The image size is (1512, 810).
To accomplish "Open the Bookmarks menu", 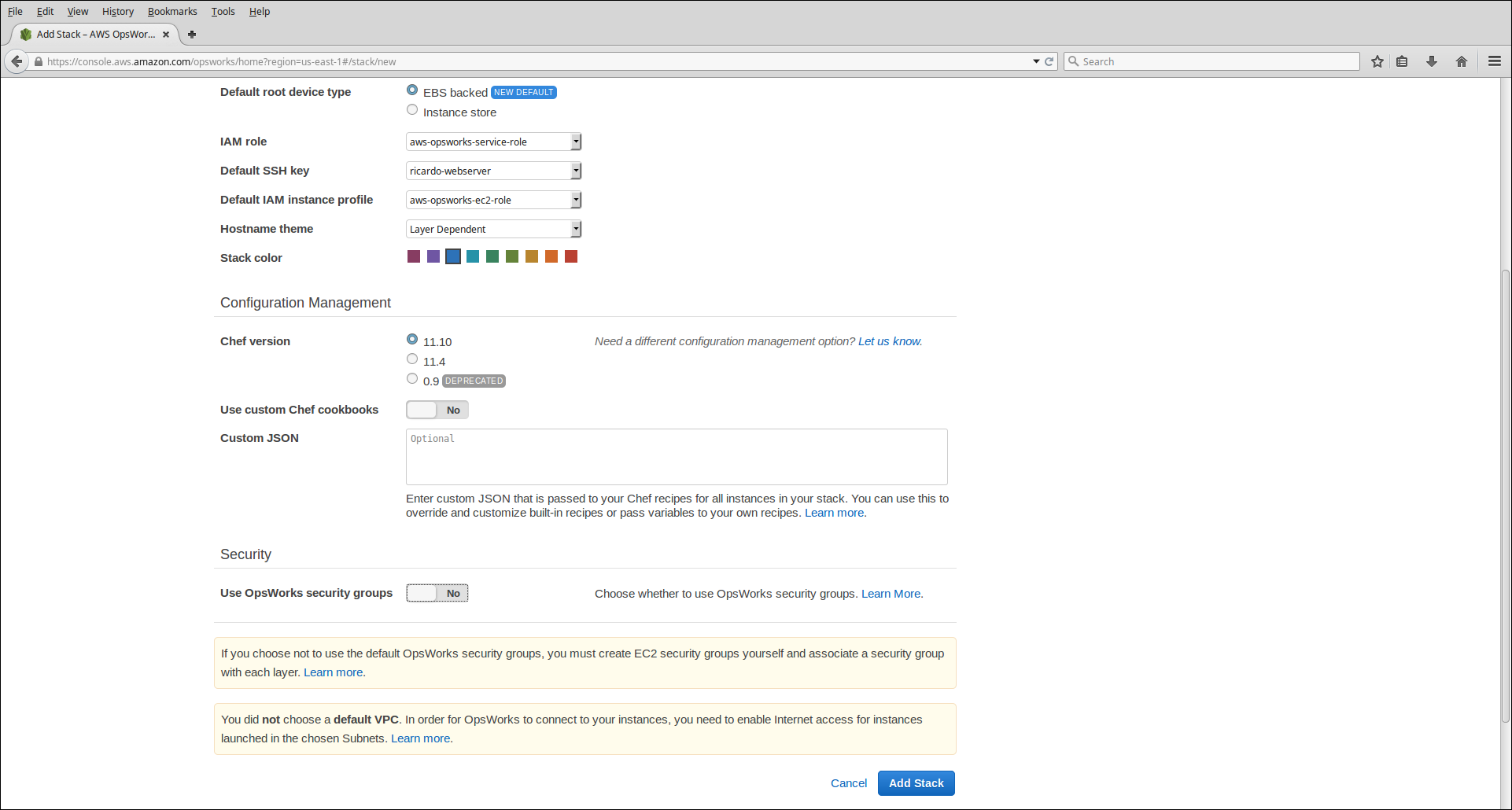I will (172, 12).
